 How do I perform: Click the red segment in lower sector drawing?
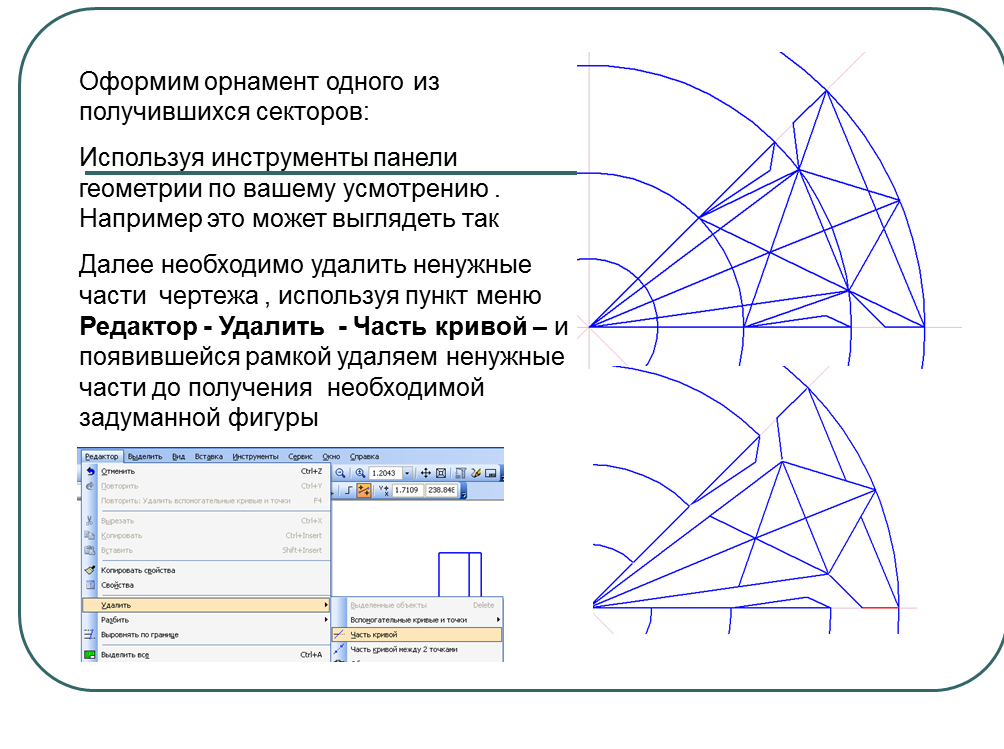[880, 607]
